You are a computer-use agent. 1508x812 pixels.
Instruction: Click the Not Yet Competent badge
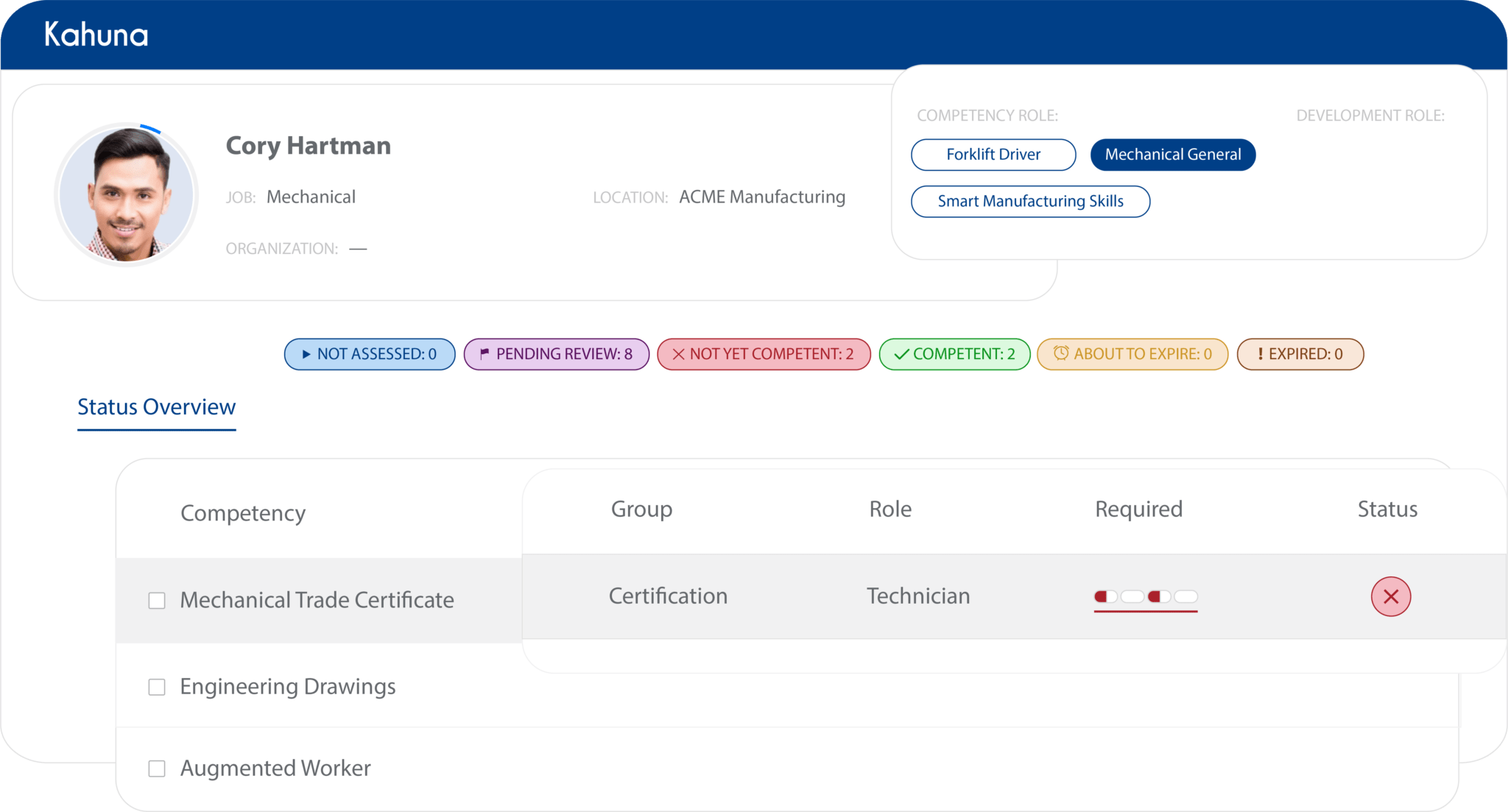[764, 354]
